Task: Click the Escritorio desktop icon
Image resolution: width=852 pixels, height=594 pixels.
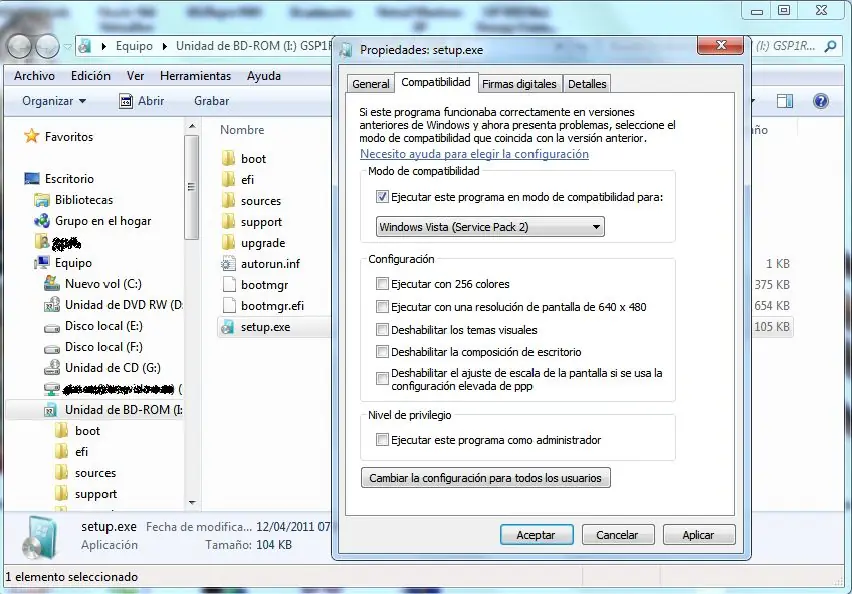Action: [x=32, y=178]
